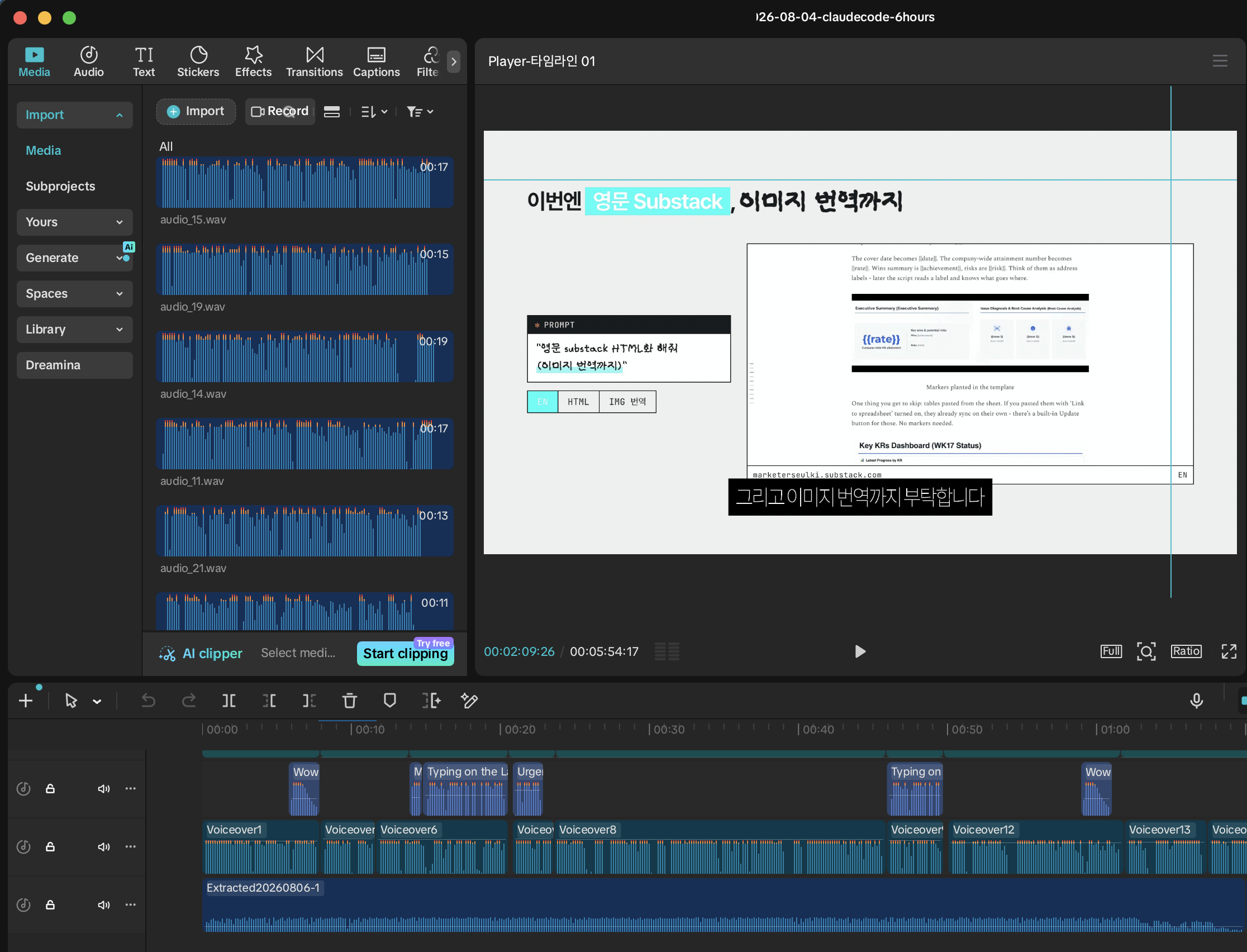1247x952 pixels.
Task: Toggle lock on the Voiceover track
Action: point(50,846)
